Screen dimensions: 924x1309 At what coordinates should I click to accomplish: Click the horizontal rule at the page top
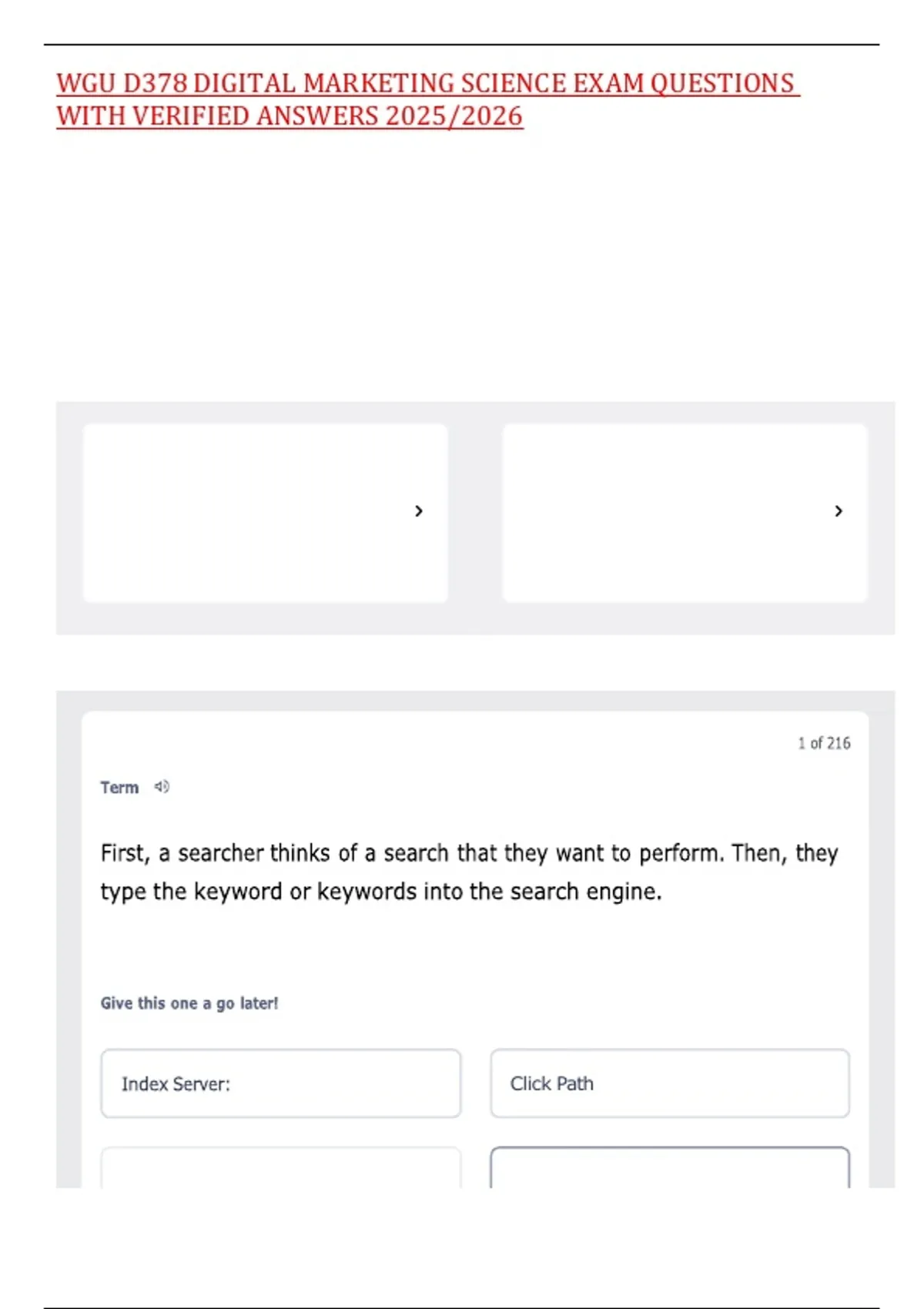[x=462, y=45]
